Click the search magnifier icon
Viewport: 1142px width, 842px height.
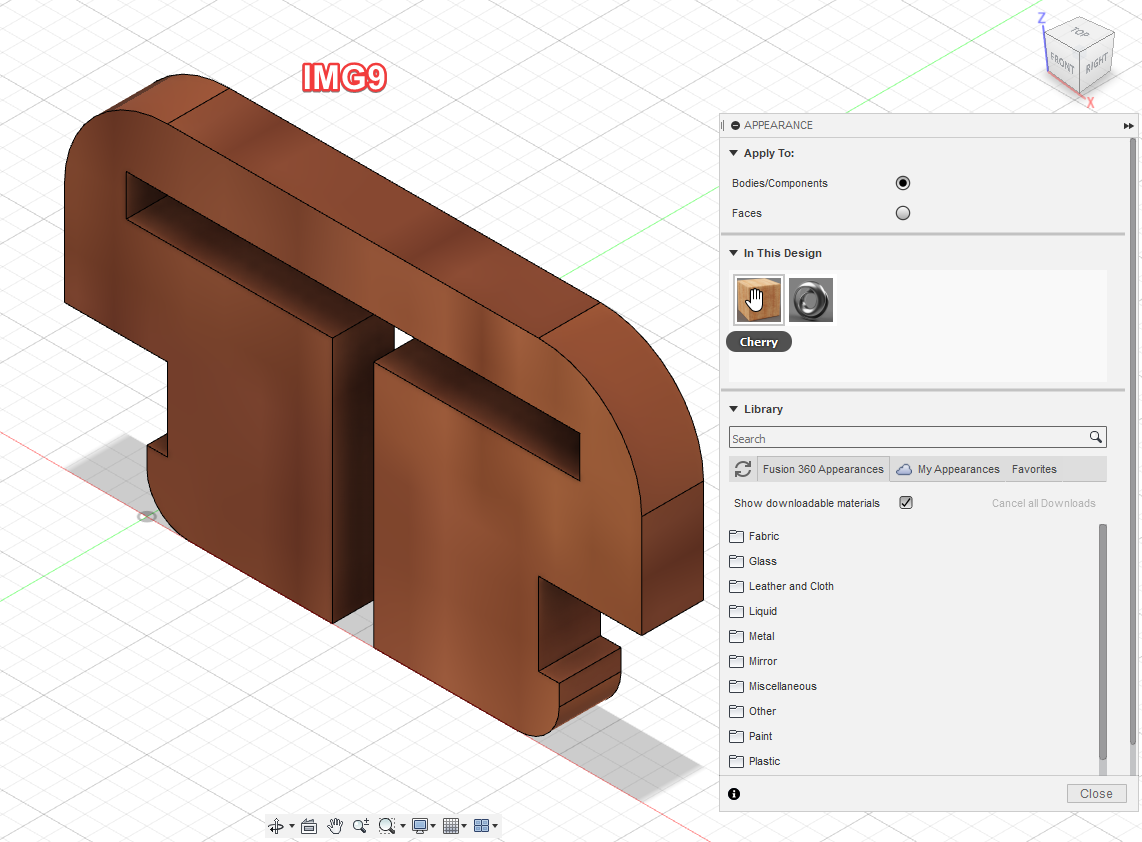point(1095,437)
